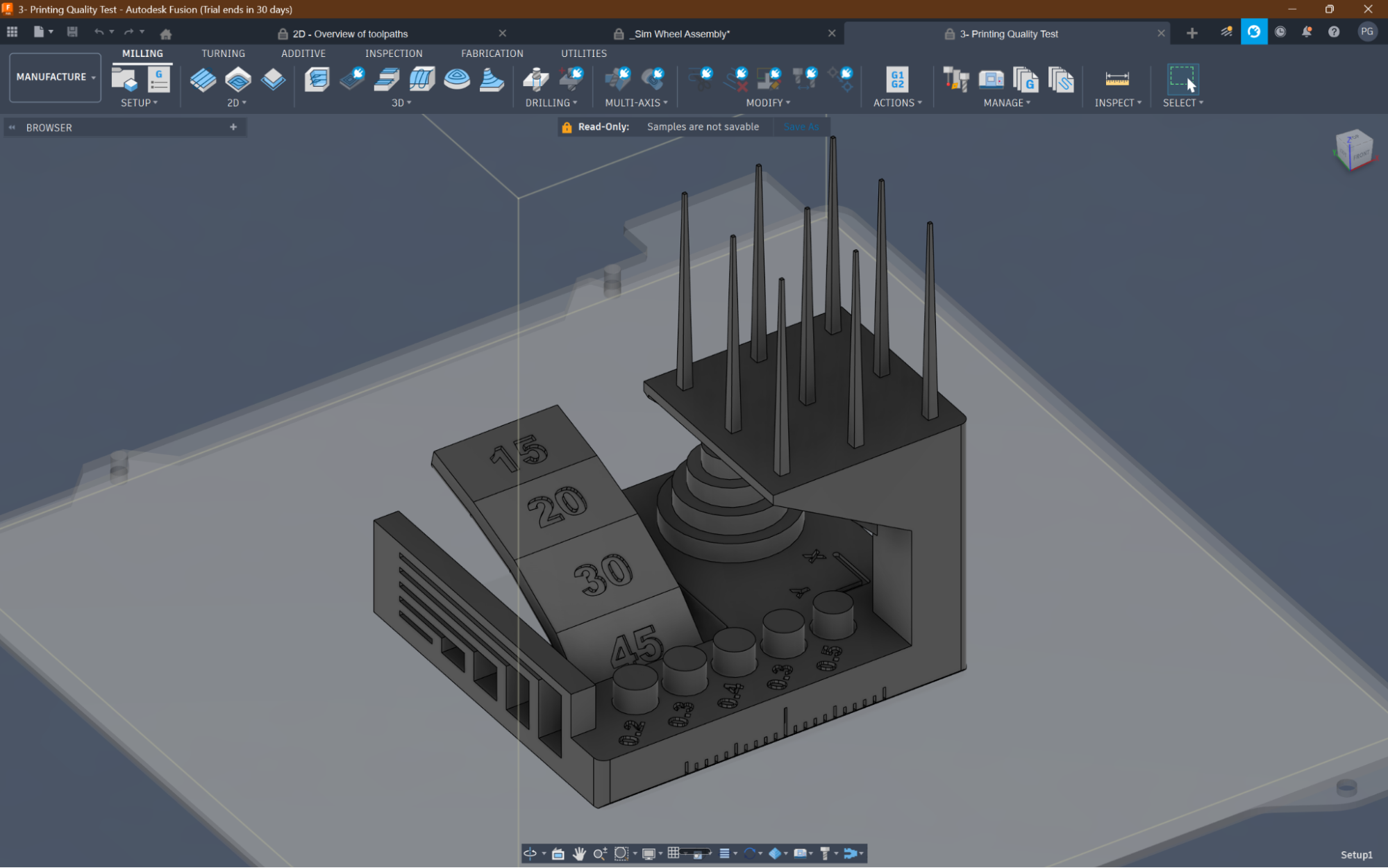1388x868 pixels.
Task: Click the ViewCube in the corner
Action: pos(1353,150)
